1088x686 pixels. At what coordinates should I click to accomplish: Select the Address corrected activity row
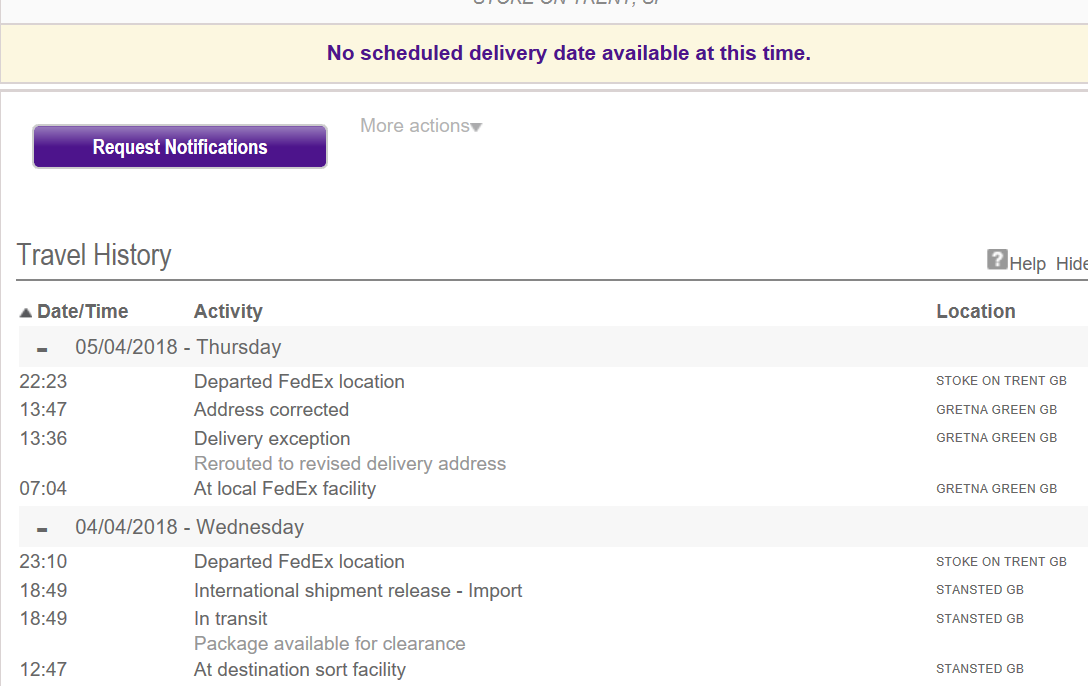271,409
